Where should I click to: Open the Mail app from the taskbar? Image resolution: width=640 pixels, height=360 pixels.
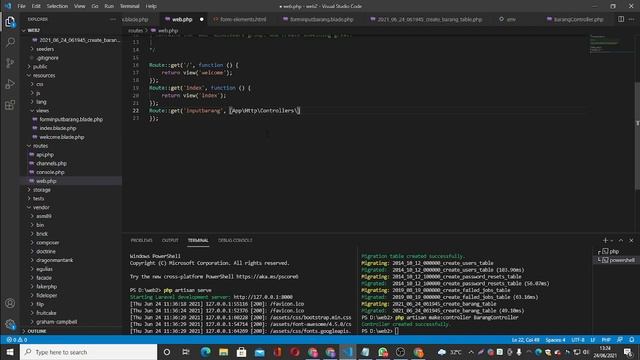(259, 352)
